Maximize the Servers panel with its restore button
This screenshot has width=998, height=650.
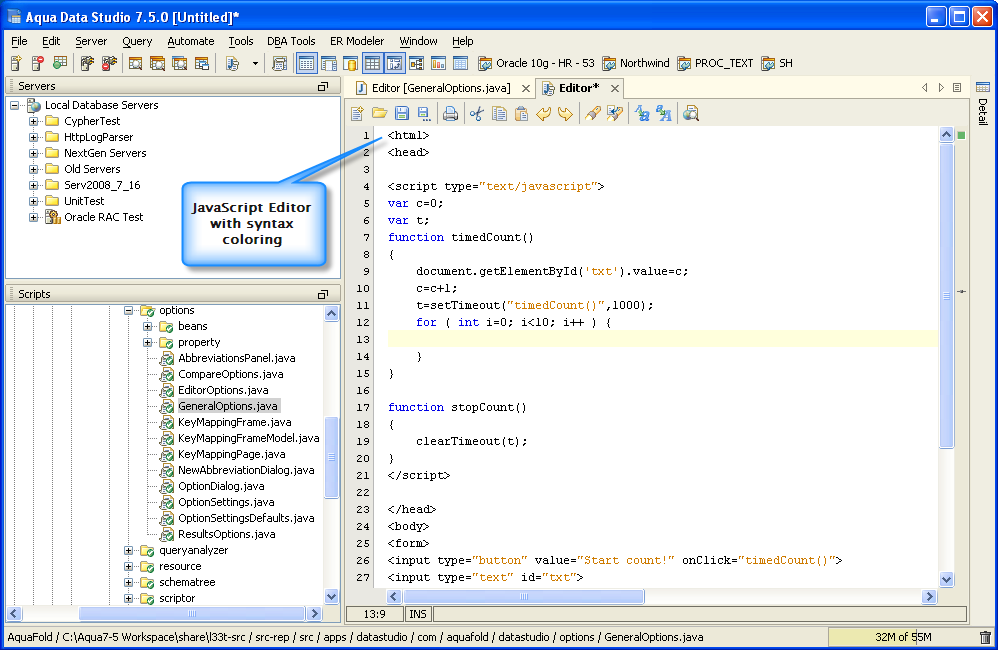point(323,87)
